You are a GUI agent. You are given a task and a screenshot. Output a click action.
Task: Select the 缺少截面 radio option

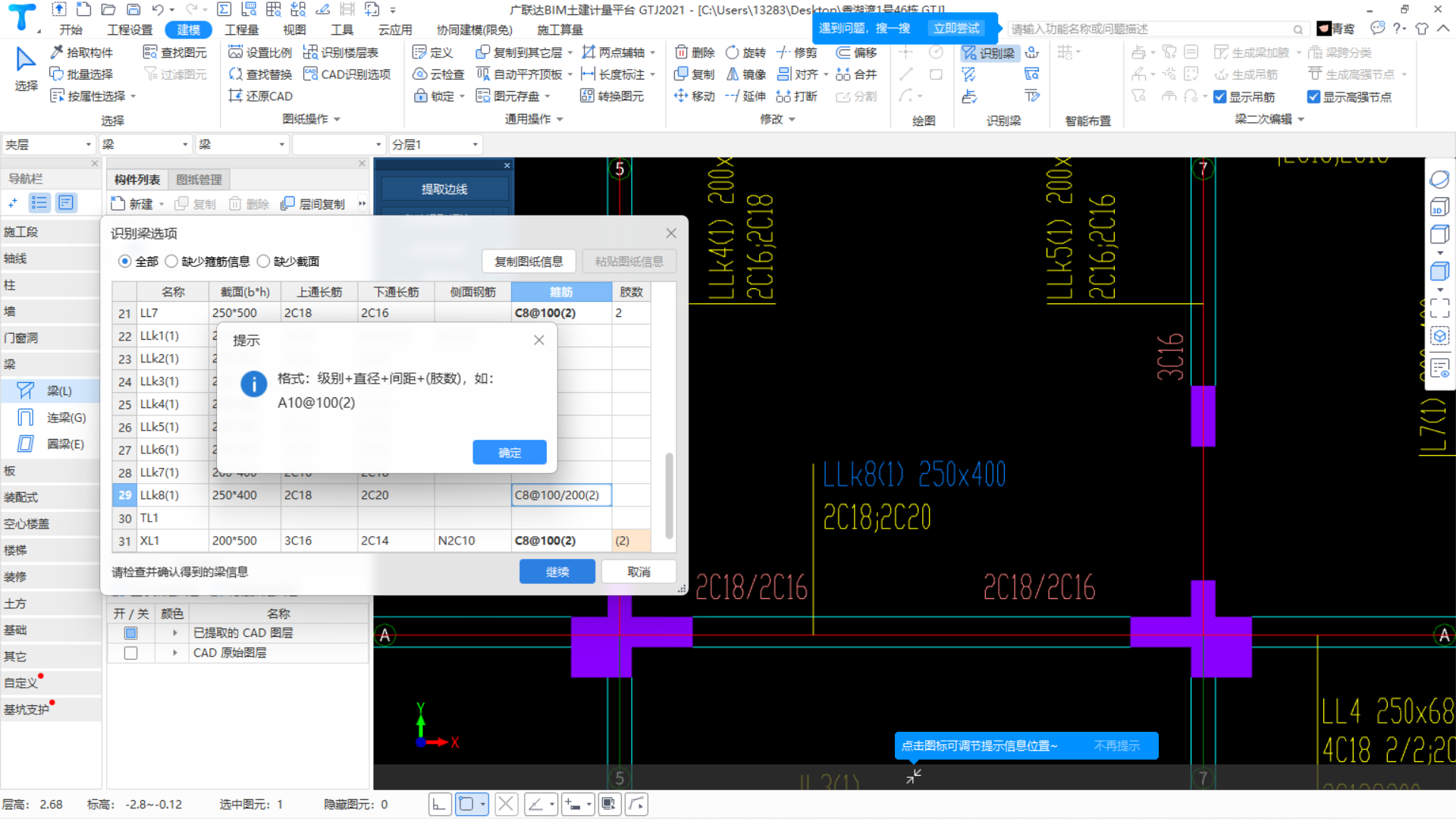pos(264,262)
